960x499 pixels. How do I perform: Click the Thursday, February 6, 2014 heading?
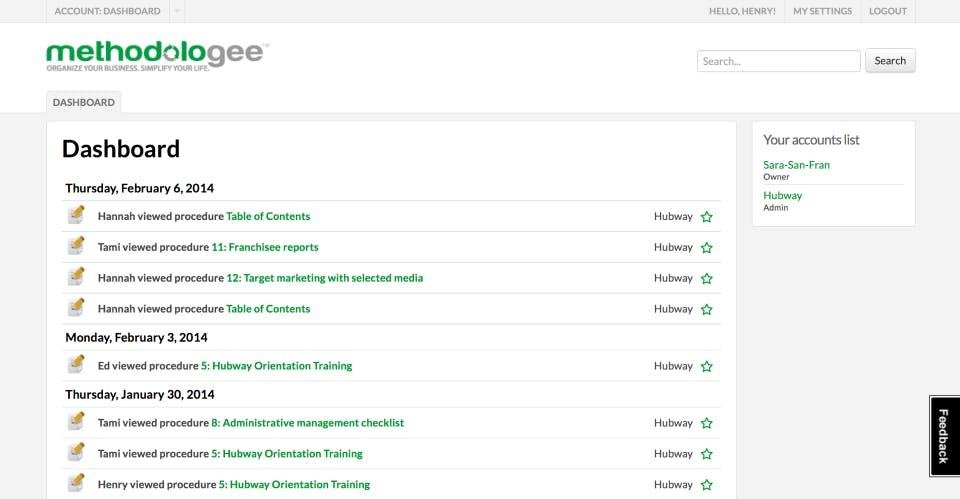coord(140,189)
